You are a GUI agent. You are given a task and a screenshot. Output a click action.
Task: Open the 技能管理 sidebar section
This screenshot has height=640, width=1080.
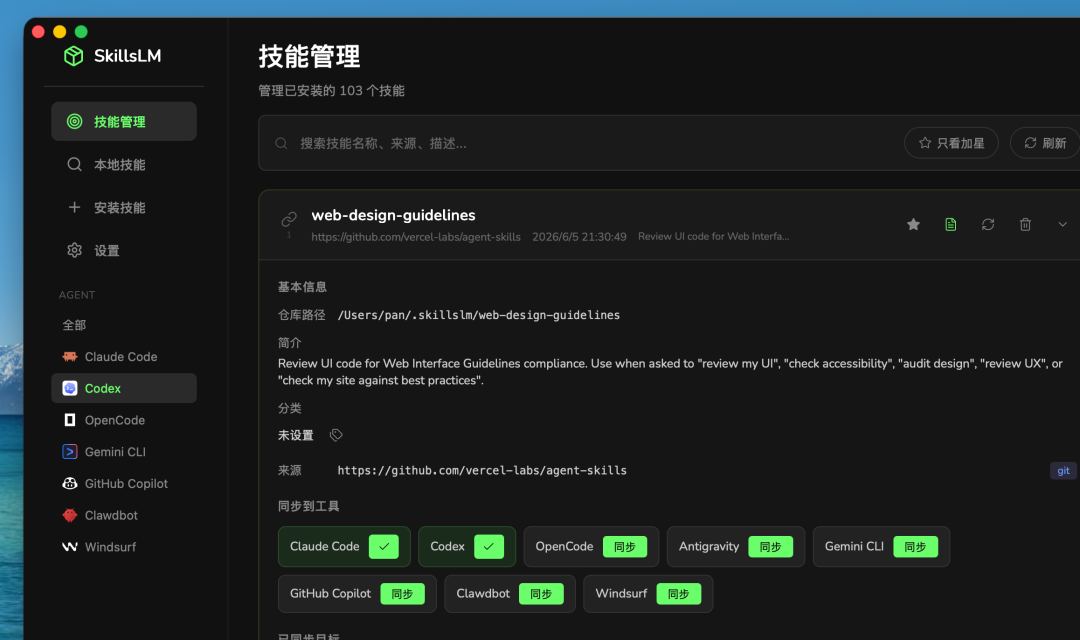[124, 121]
